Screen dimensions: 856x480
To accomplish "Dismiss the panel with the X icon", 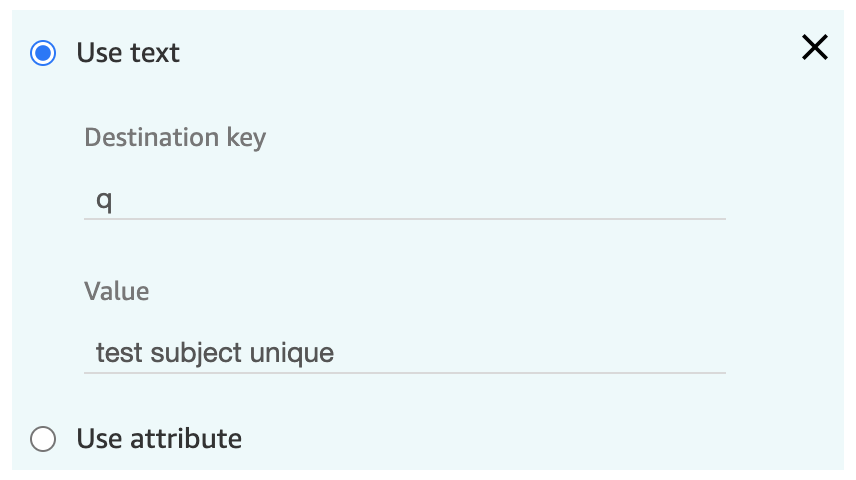I will [815, 48].
